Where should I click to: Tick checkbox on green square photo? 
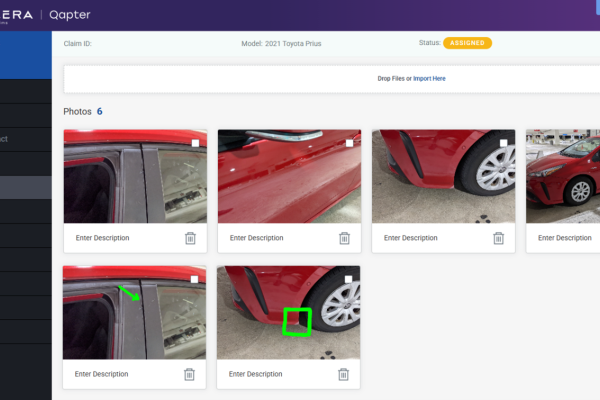349,279
